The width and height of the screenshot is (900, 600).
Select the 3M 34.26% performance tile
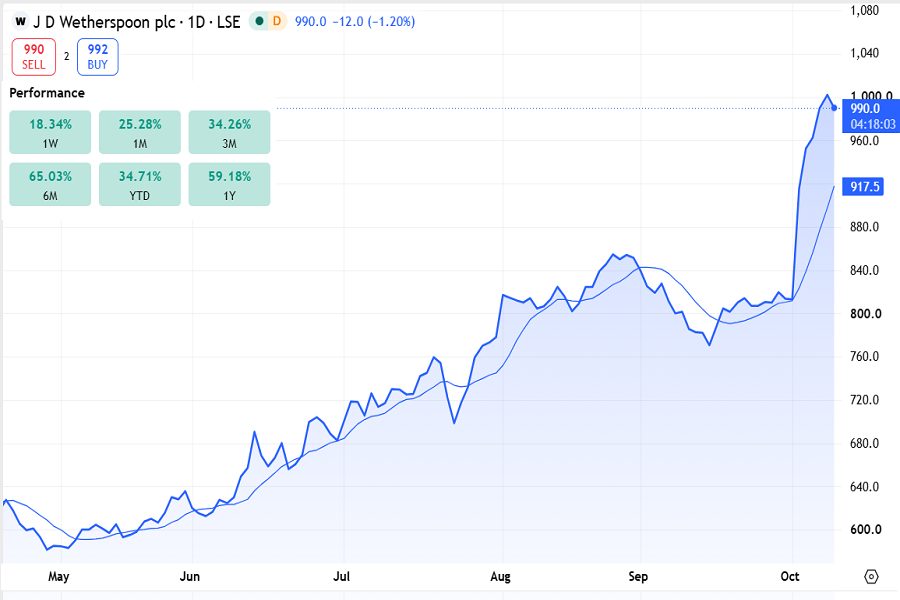click(229, 132)
